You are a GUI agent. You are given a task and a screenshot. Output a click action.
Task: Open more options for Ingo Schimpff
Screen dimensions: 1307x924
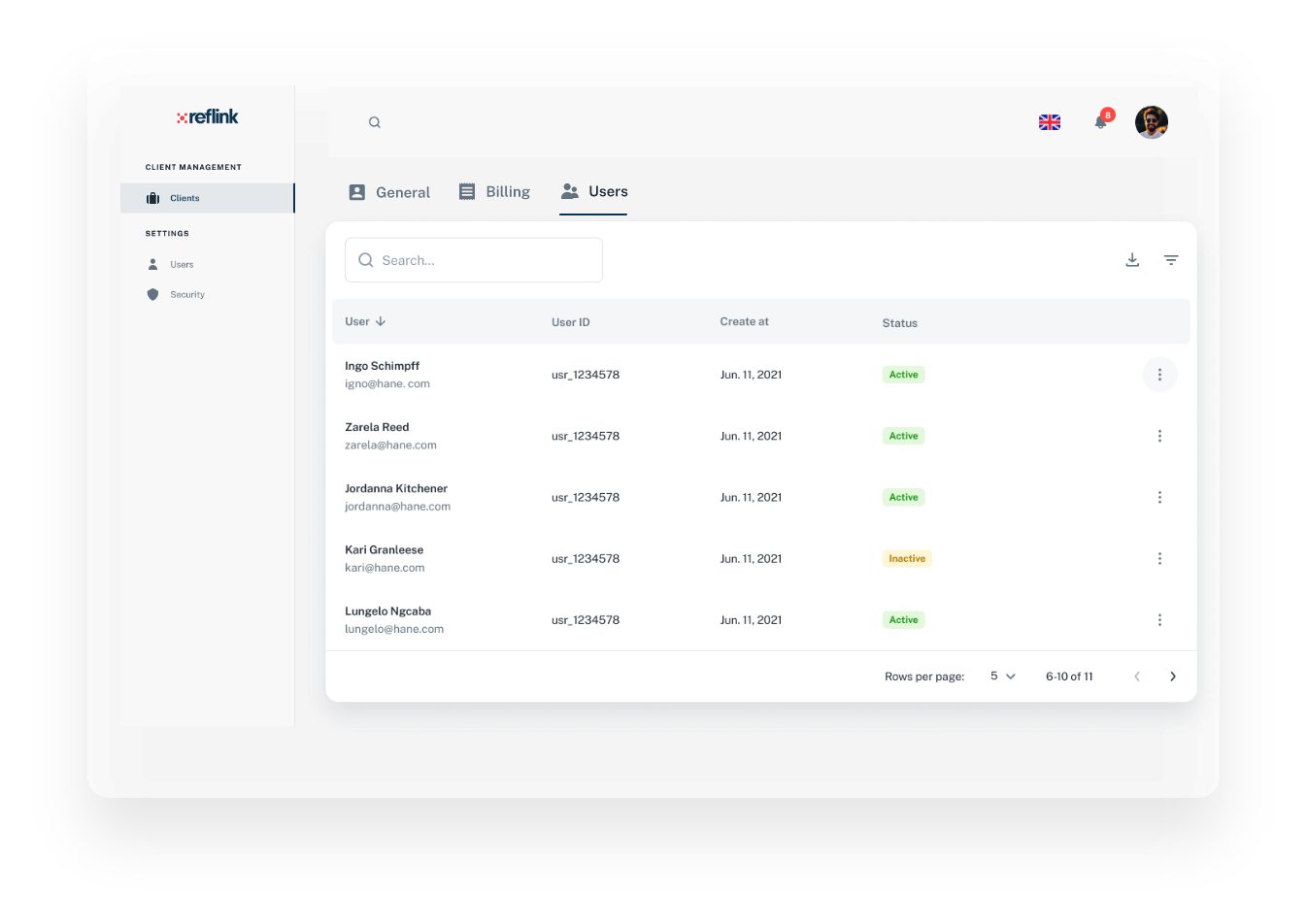[1159, 375]
